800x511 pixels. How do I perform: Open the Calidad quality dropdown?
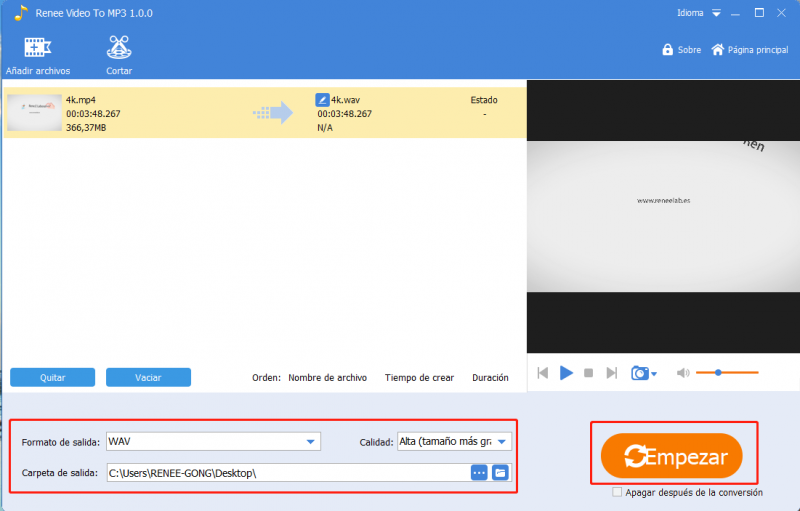pos(454,442)
